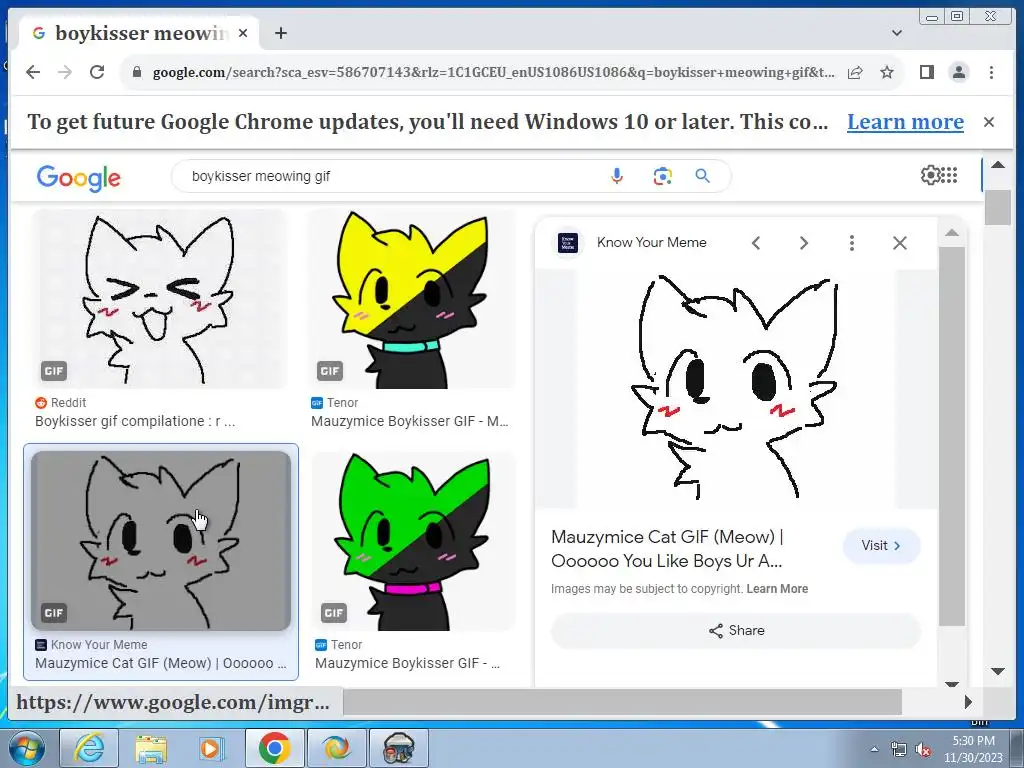This screenshot has height=768, width=1024.
Task: Share the previewed image
Action: point(736,630)
